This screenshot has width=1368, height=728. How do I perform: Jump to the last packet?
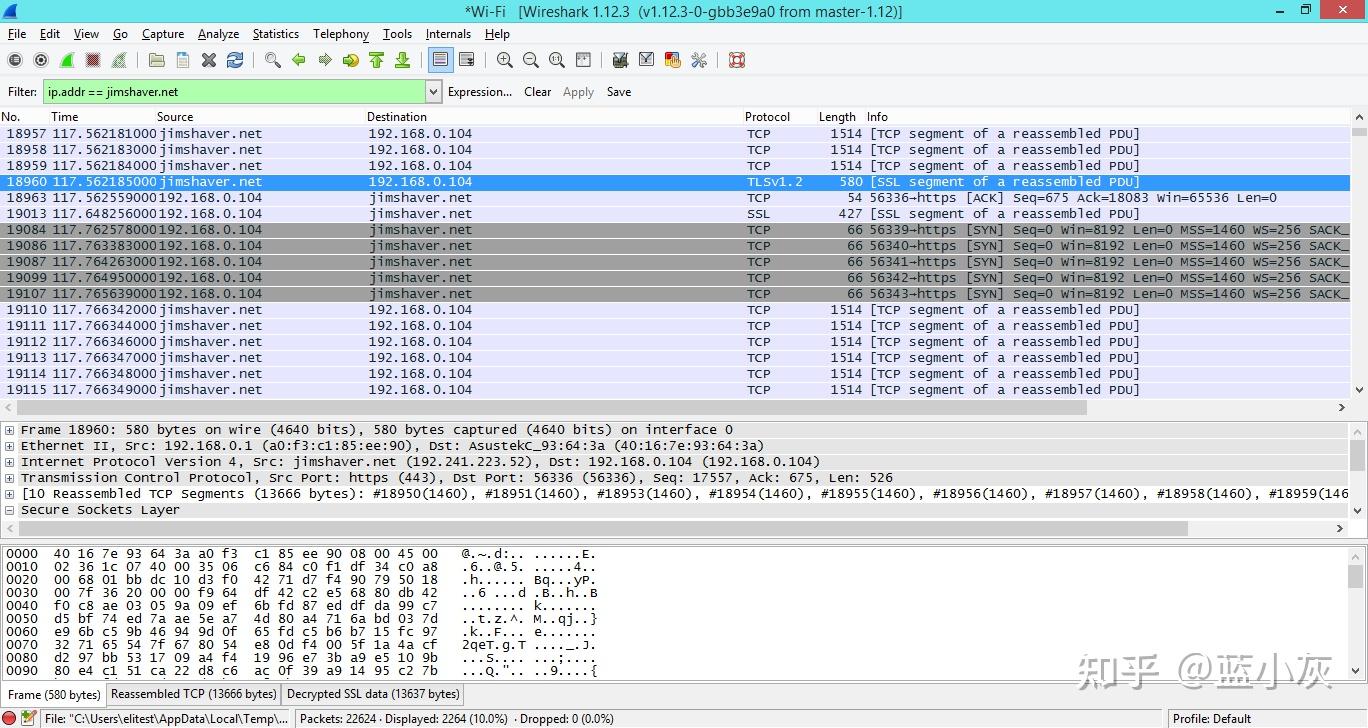click(402, 60)
